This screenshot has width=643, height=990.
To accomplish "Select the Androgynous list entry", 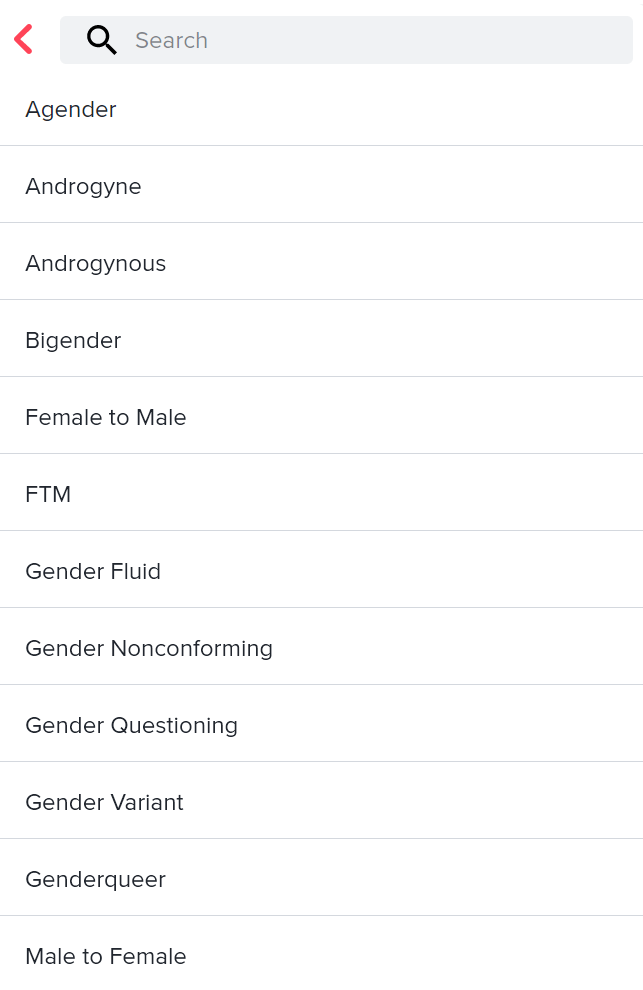I will (x=96, y=264).
